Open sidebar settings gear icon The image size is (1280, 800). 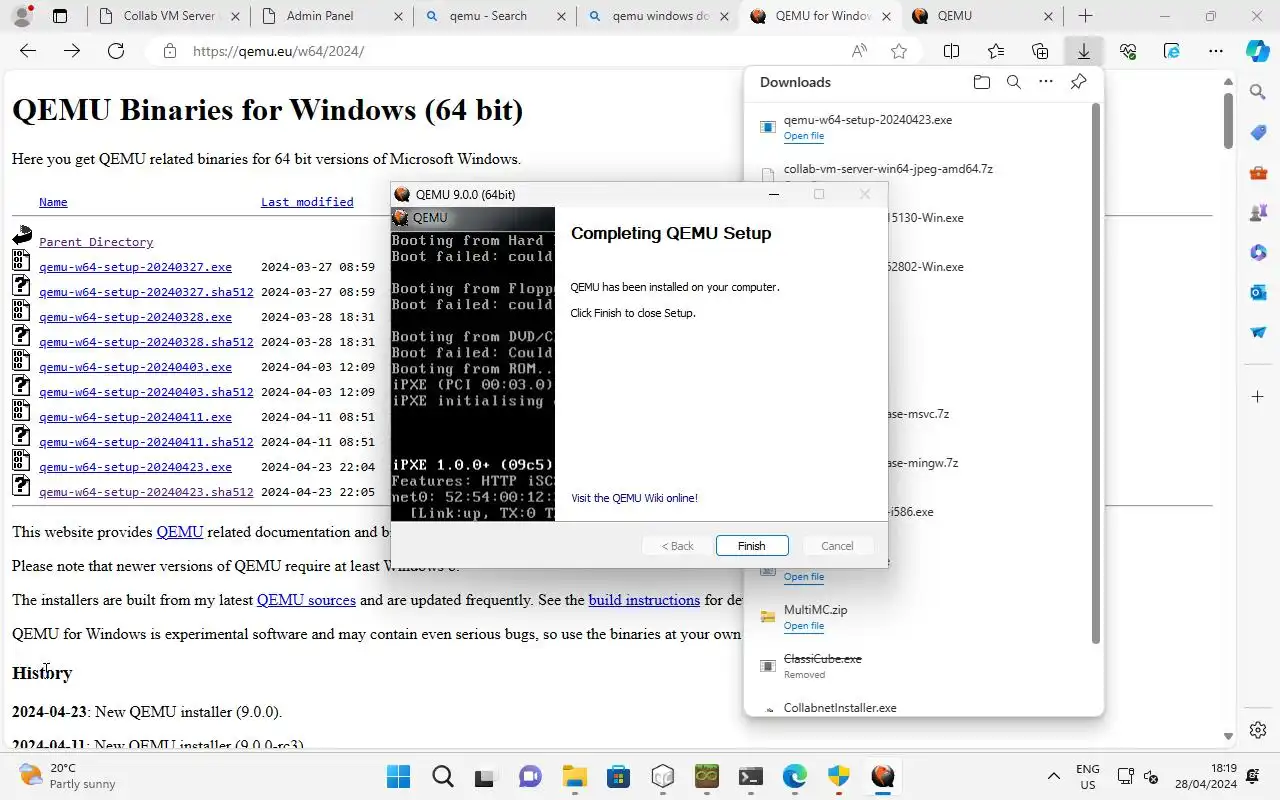[1258, 730]
